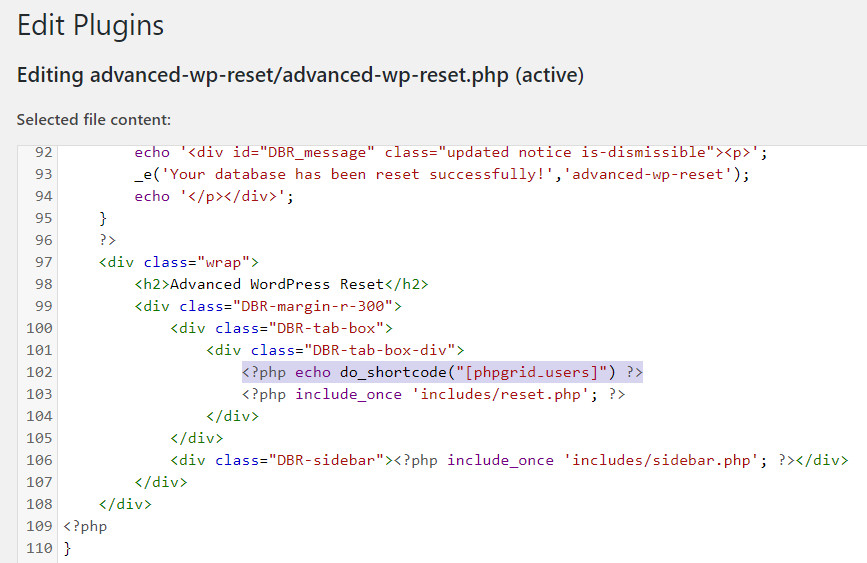Click the highlighted do_shortcode line in the editor

pos(441,373)
